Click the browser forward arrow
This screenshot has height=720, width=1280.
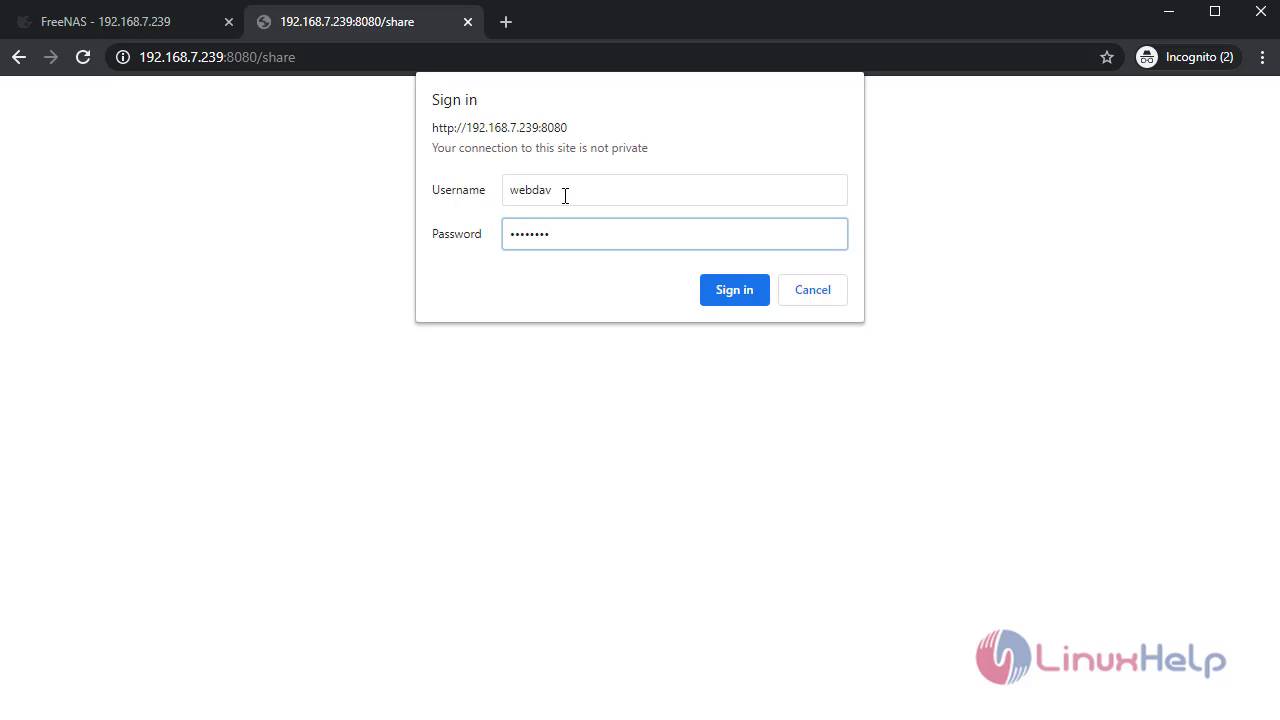click(x=51, y=57)
